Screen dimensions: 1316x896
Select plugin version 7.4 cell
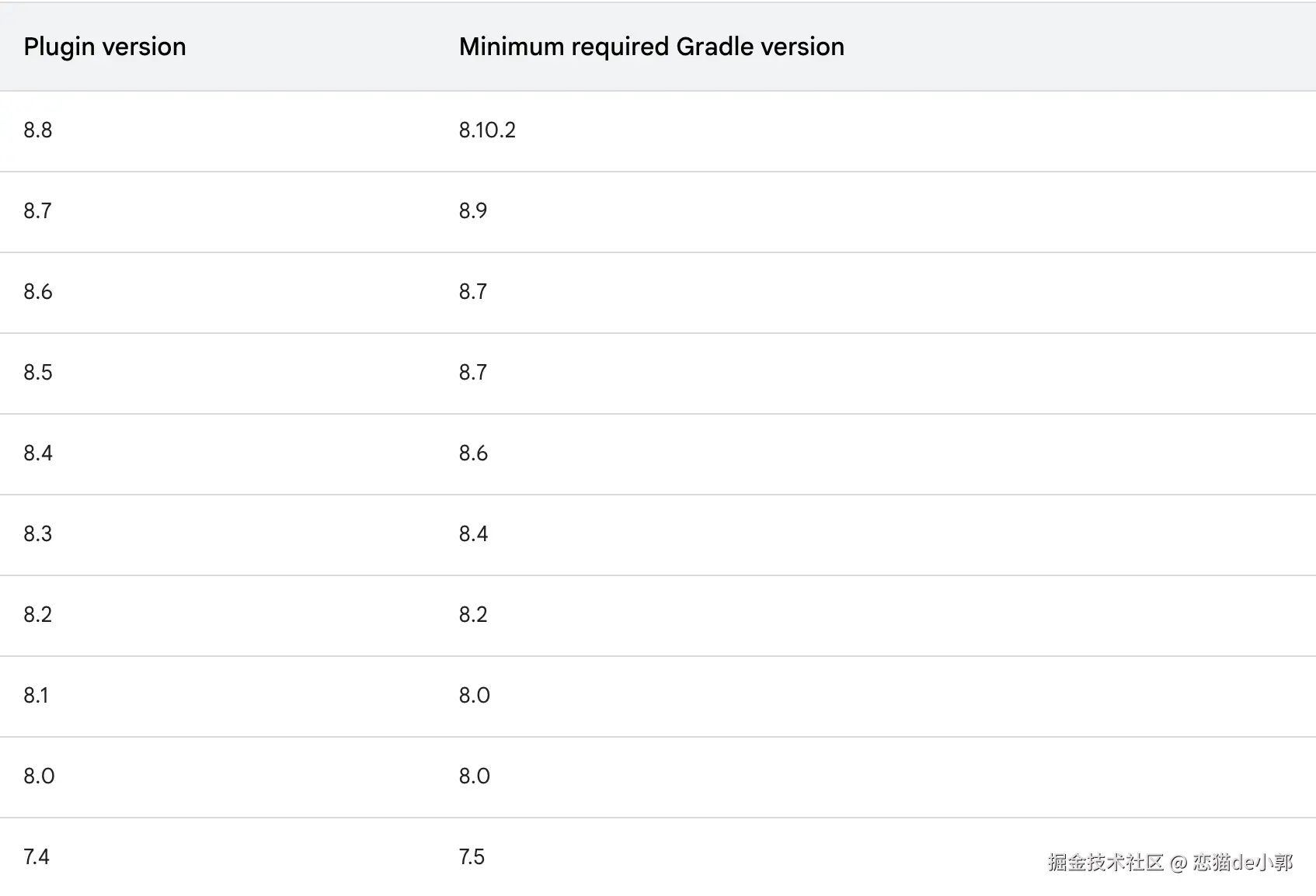37,856
